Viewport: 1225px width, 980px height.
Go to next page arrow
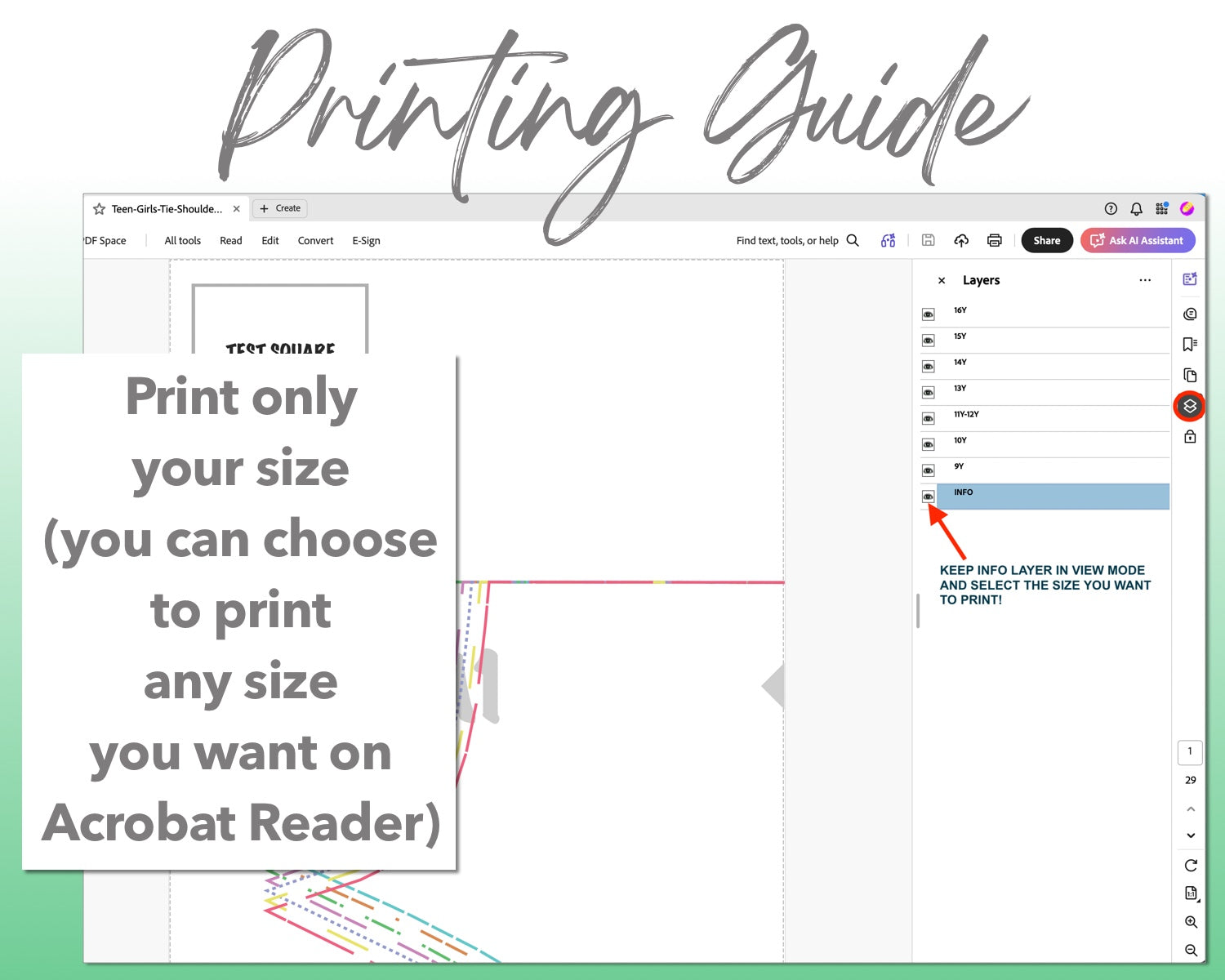[1191, 835]
